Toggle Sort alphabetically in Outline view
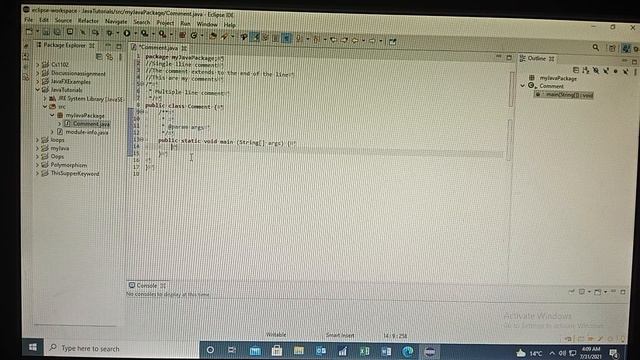 pyautogui.click(x=586, y=71)
